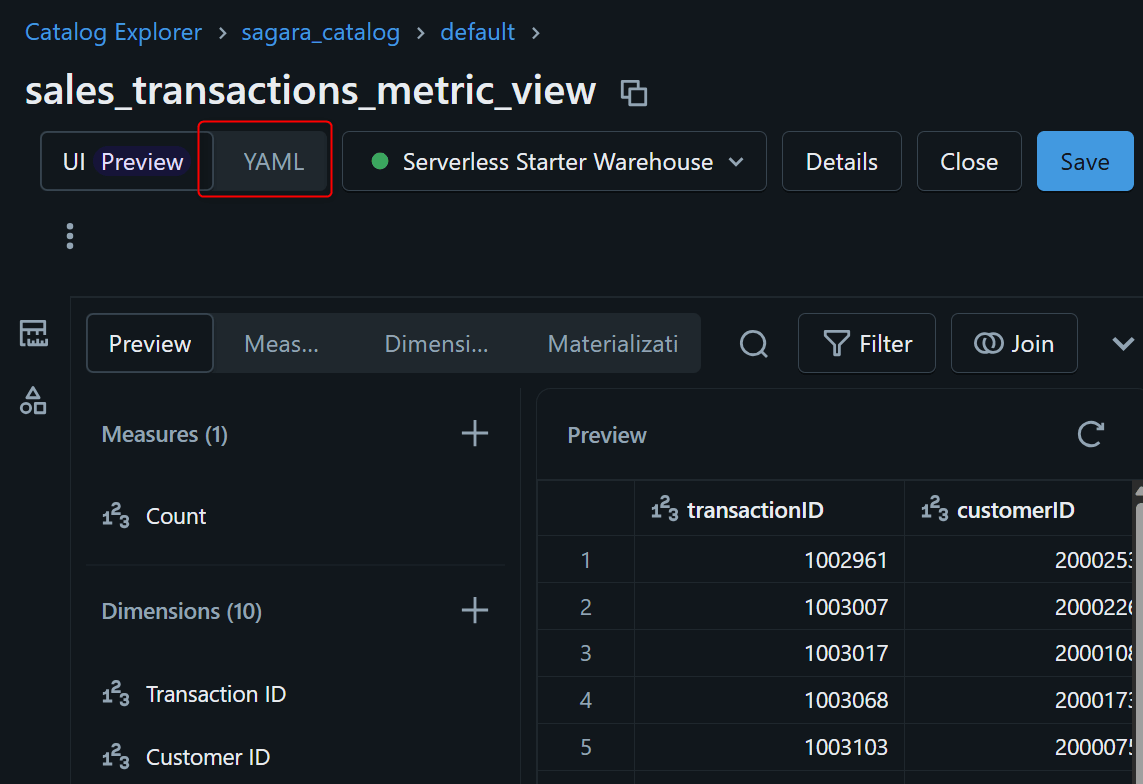Open the vertical three-dot options menu
This screenshot has width=1143, height=784.
[69, 236]
